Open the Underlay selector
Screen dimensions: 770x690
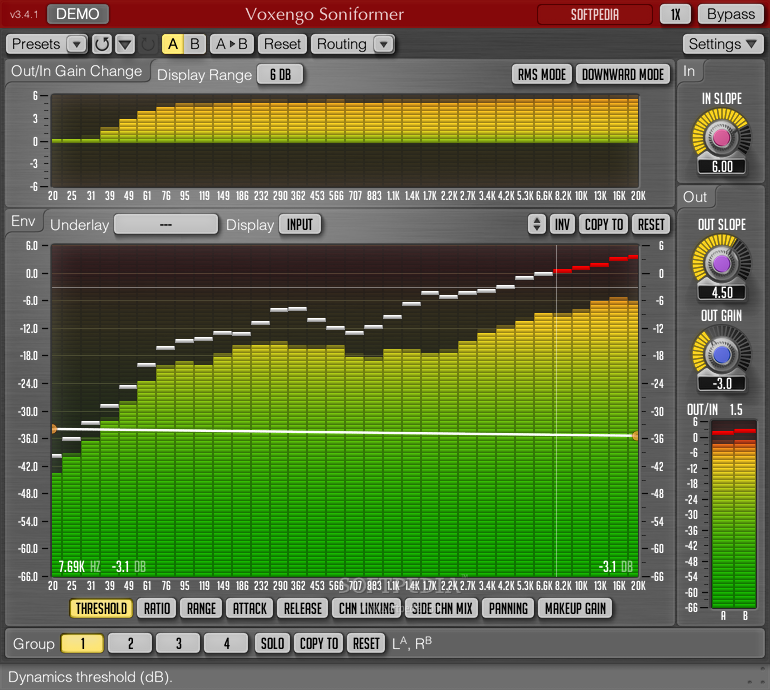(166, 224)
